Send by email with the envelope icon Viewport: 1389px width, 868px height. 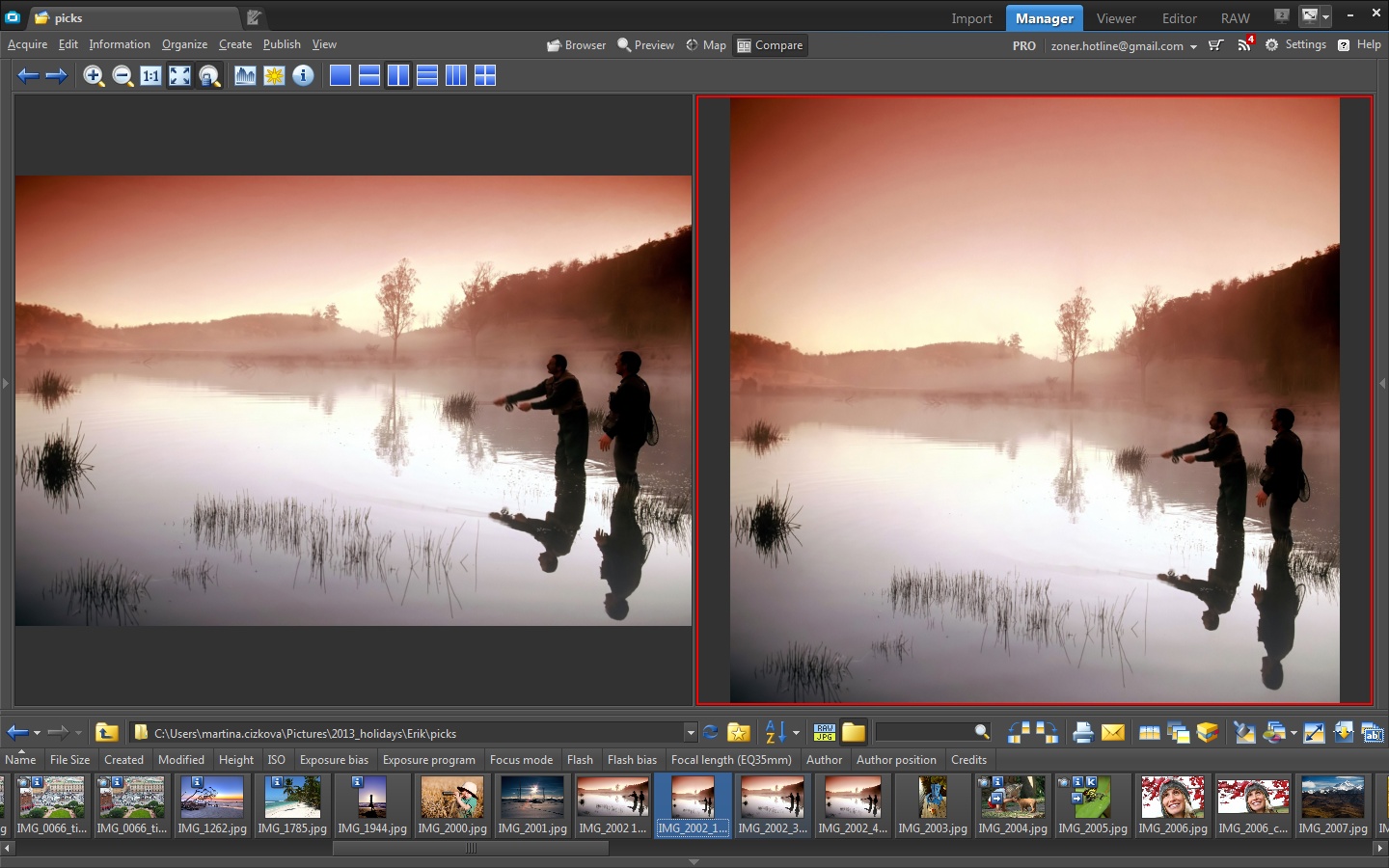pos(1112,733)
